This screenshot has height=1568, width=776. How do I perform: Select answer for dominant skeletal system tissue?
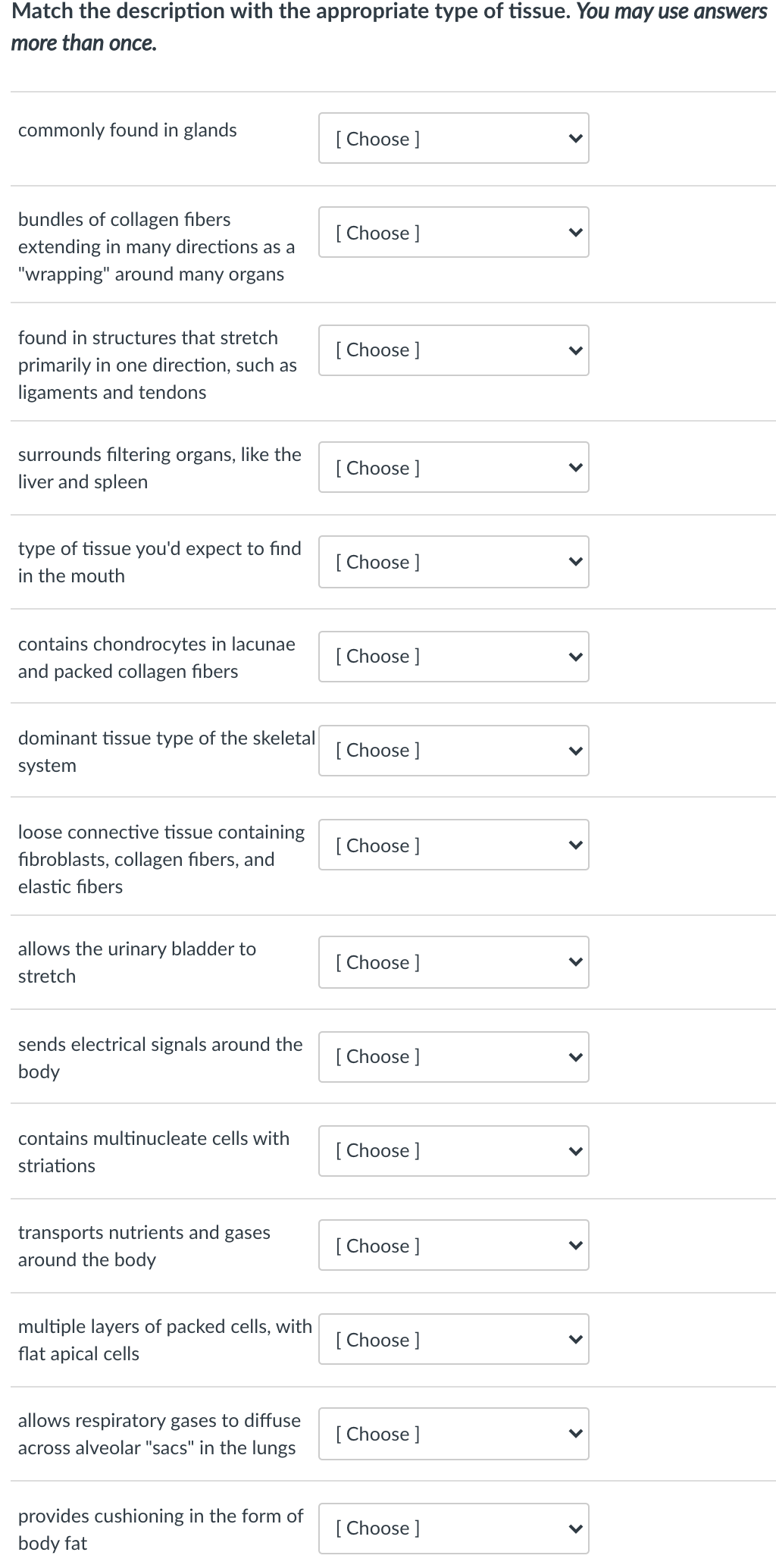point(454,750)
